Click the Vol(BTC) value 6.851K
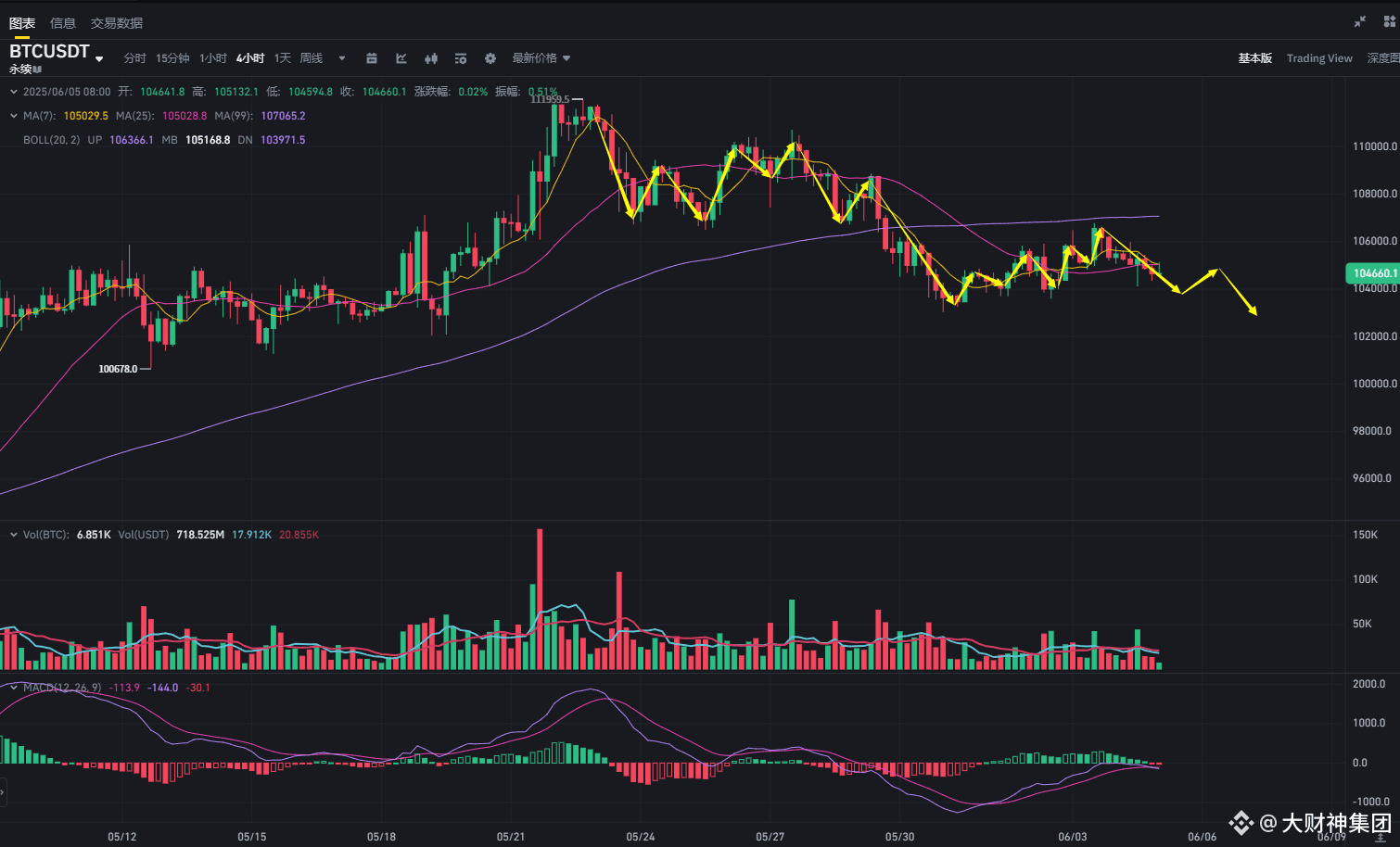 (x=94, y=535)
